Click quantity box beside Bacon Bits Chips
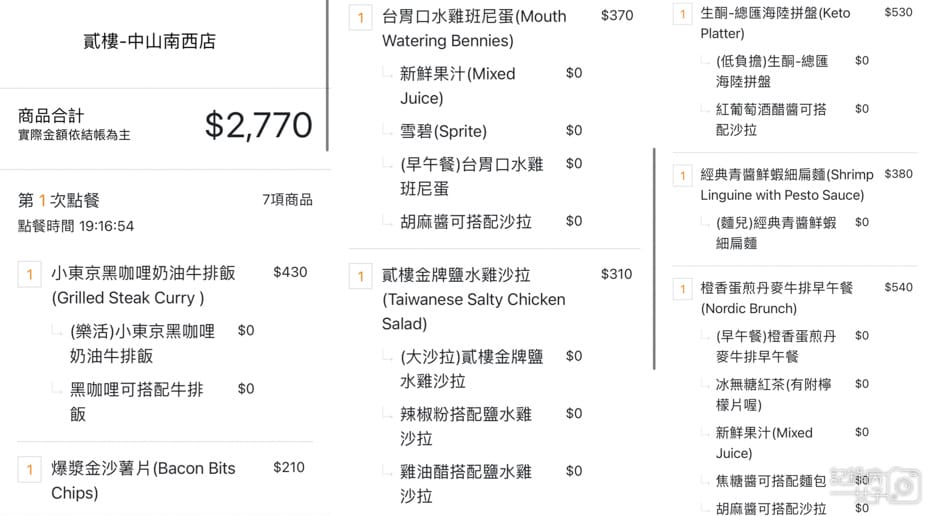933x516 pixels. 29,469
